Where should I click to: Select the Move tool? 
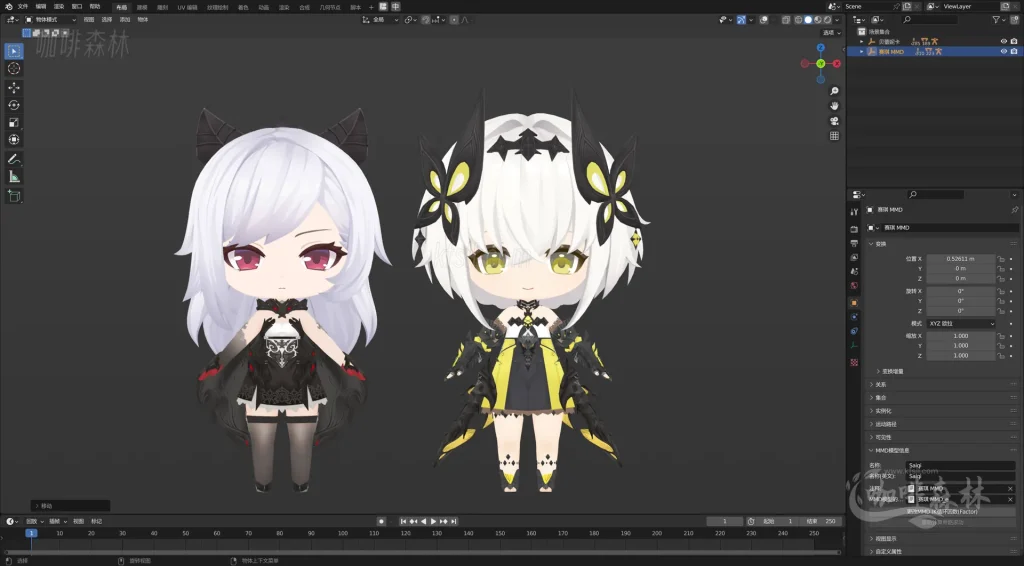point(14,87)
